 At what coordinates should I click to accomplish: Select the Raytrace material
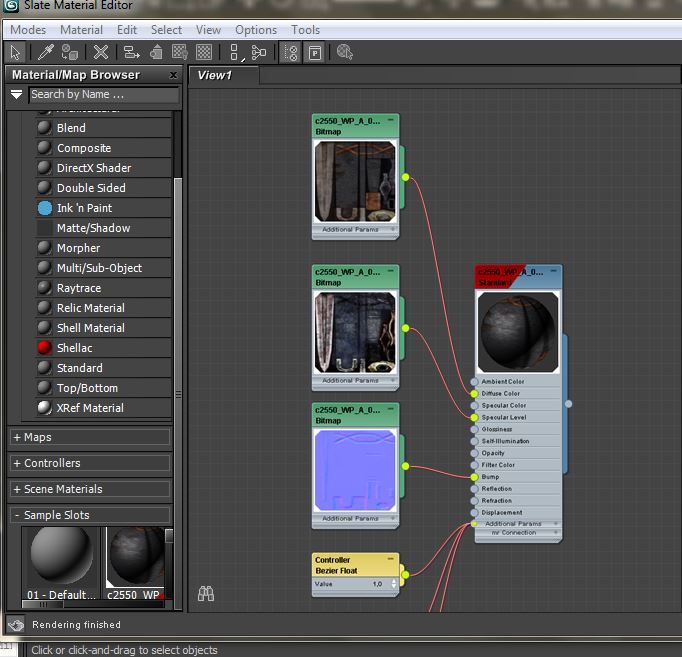(104, 288)
